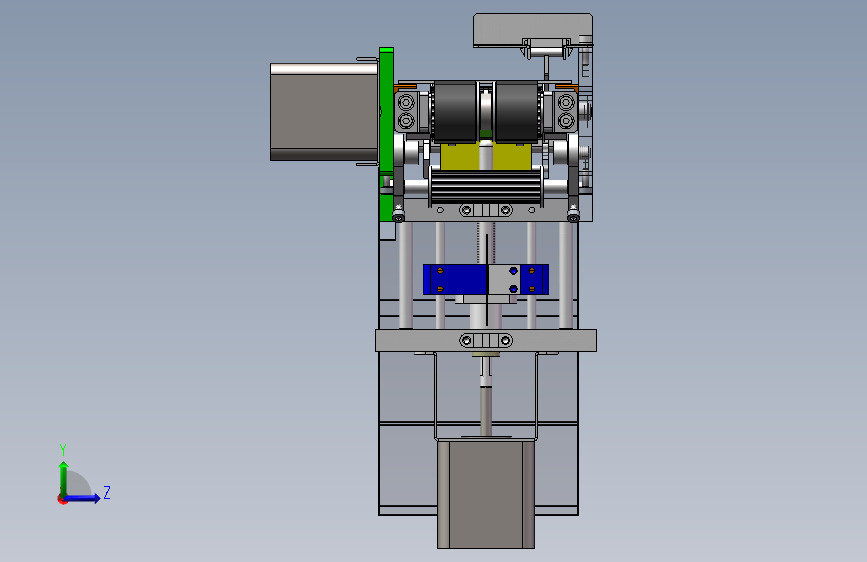Pick the left black roller
The height and width of the screenshot is (562, 867).
point(455,112)
